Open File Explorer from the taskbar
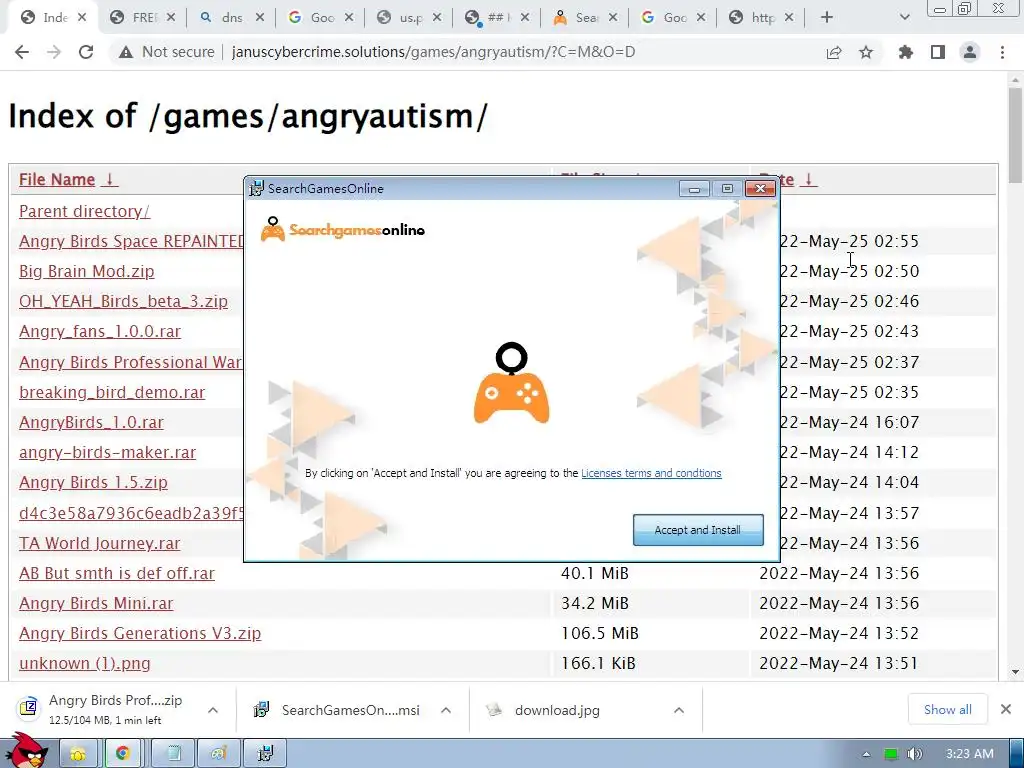The image size is (1024, 768). point(78,754)
